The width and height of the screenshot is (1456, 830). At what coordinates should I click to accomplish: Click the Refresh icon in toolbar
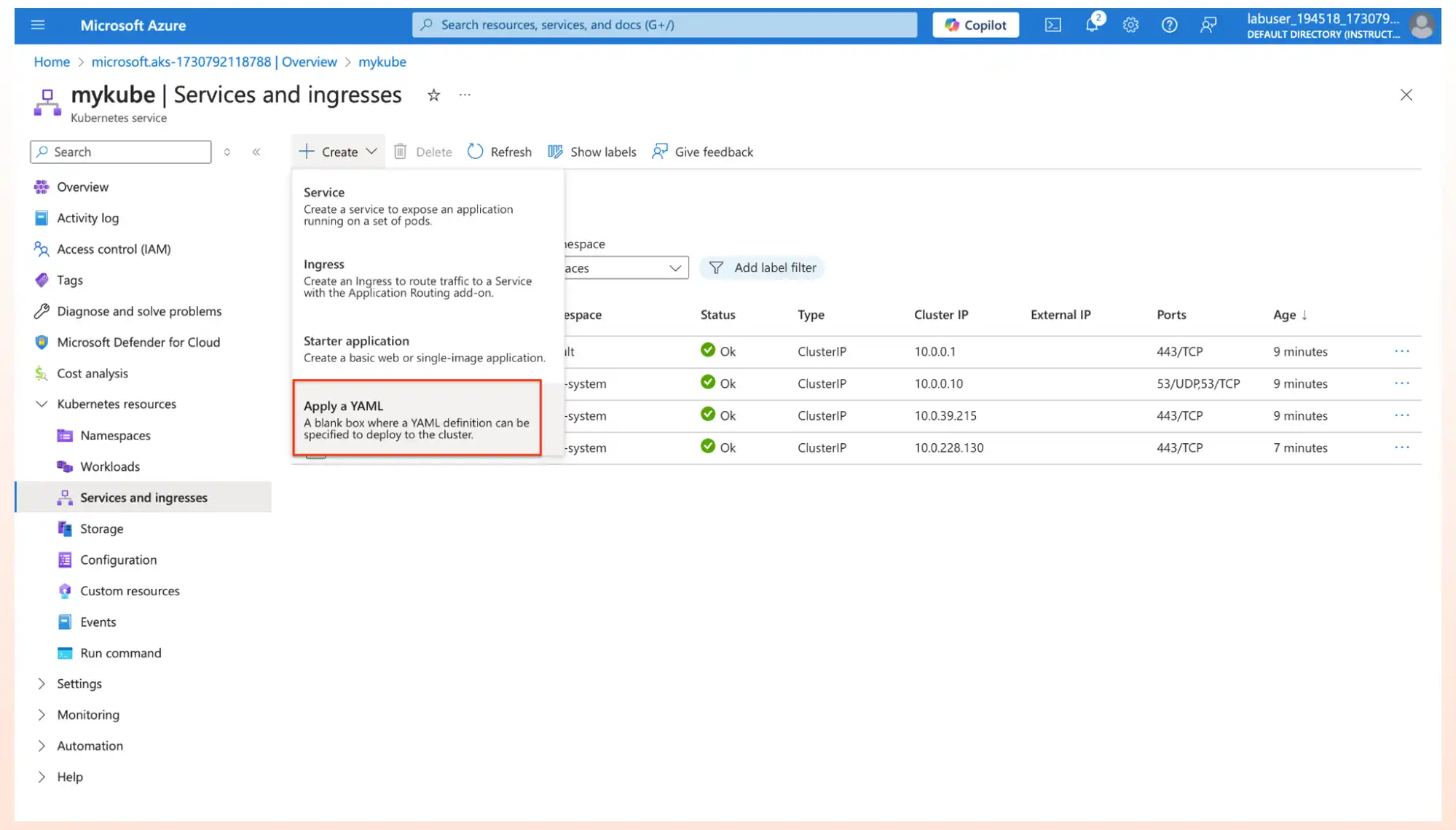[x=475, y=152]
